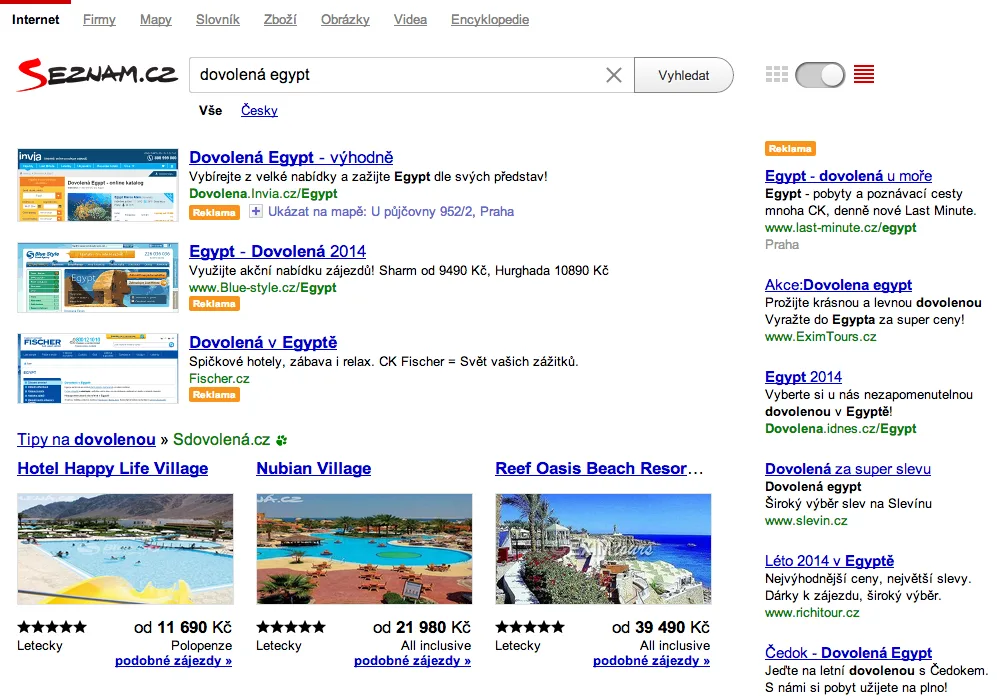Click the www.slevin.cz URL
Viewport: 997px width, 696px height.
(806, 521)
